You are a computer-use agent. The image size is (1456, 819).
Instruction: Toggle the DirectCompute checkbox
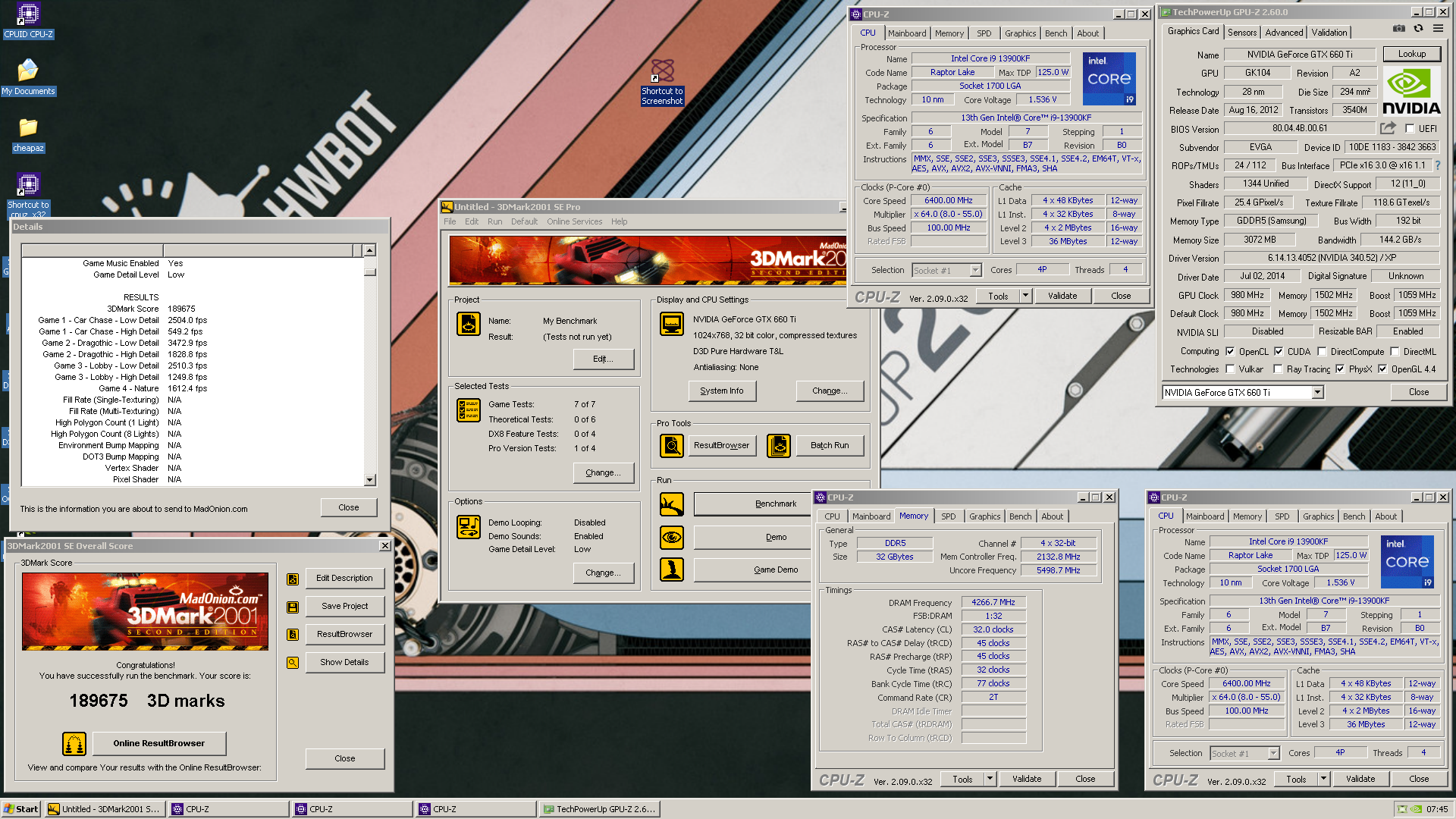(x=1322, y=352)
